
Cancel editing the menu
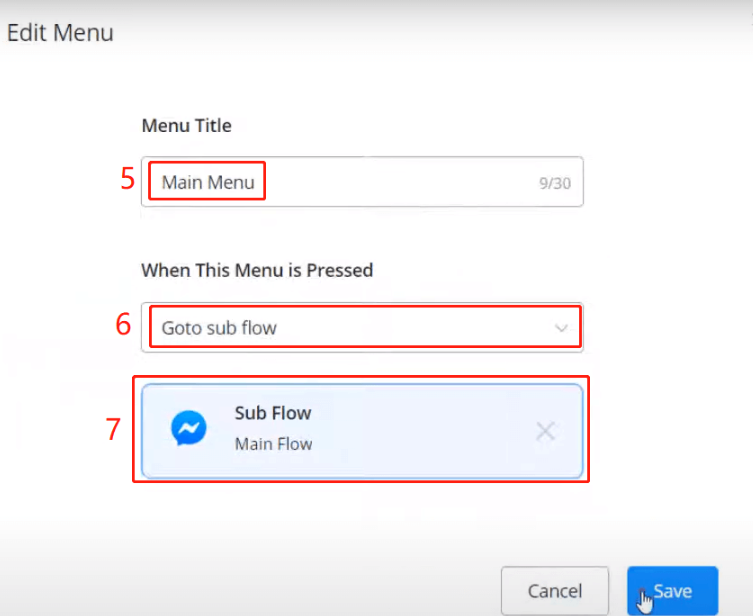tap(555, 592)
